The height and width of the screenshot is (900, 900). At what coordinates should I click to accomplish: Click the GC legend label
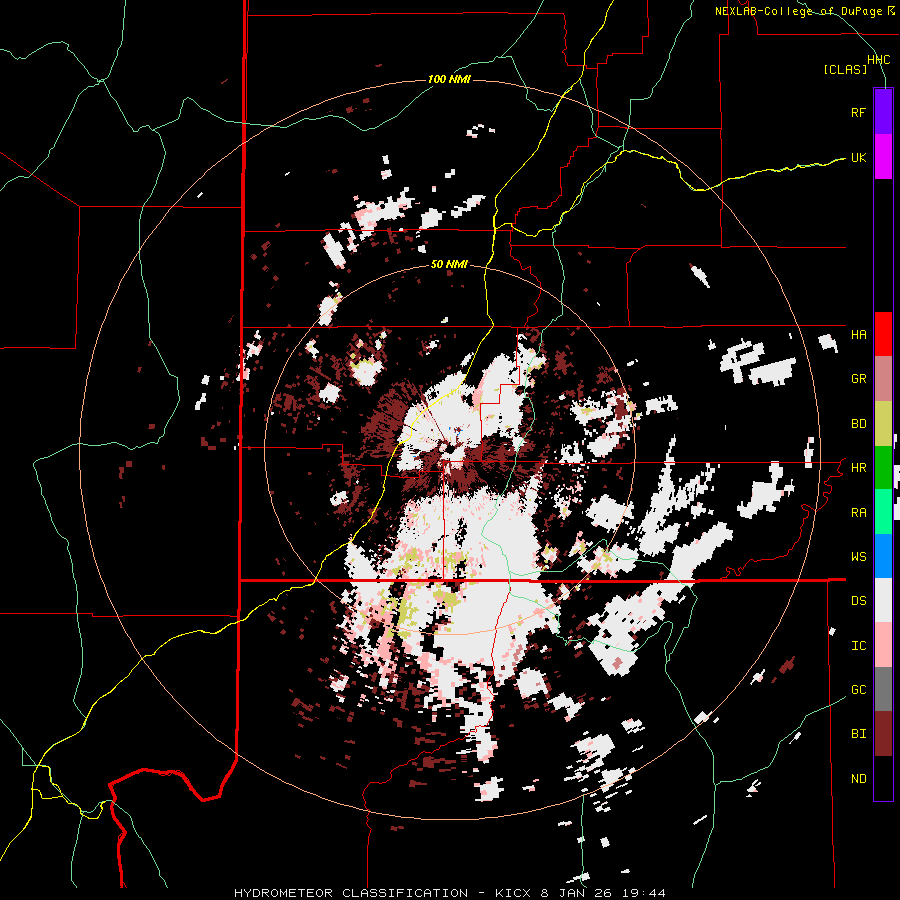(858, 690)
